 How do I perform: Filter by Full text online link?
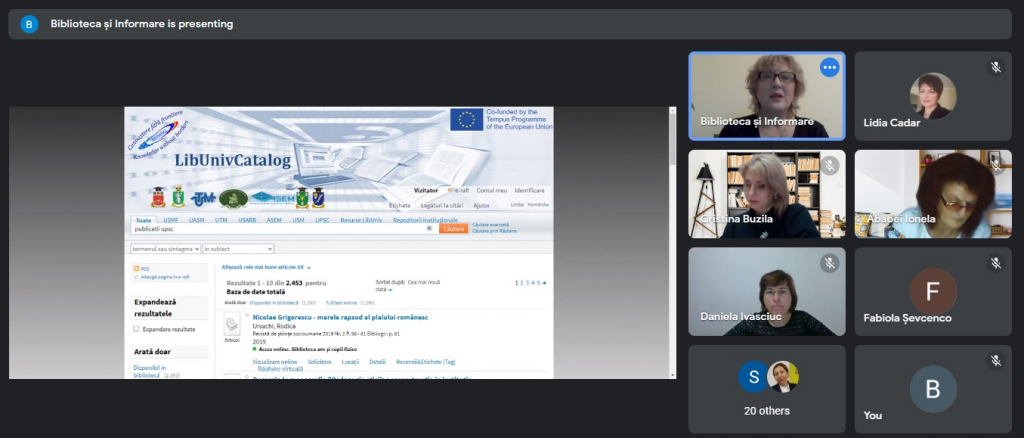[x=342, y=303]
